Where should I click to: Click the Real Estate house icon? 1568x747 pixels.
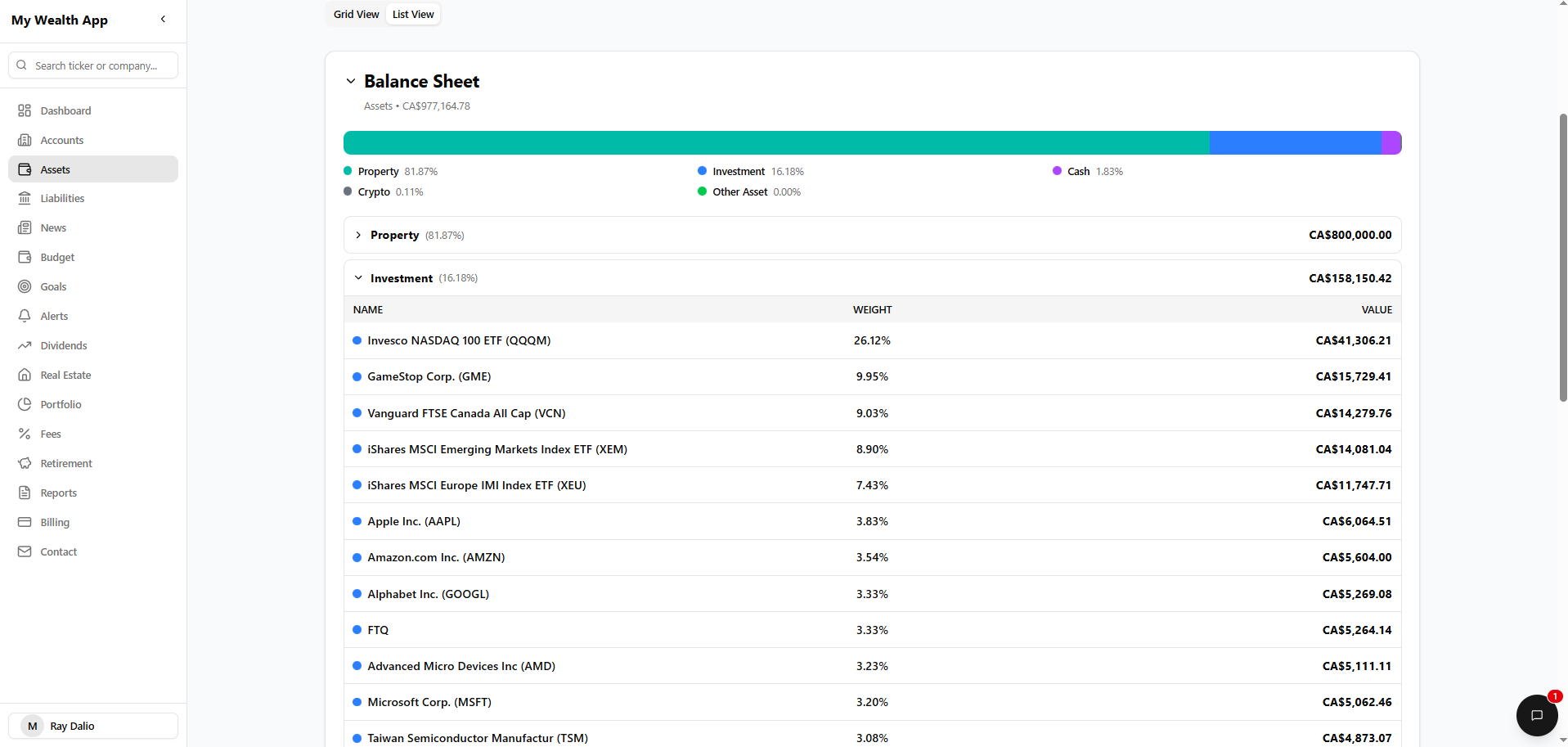pos(25,375)
